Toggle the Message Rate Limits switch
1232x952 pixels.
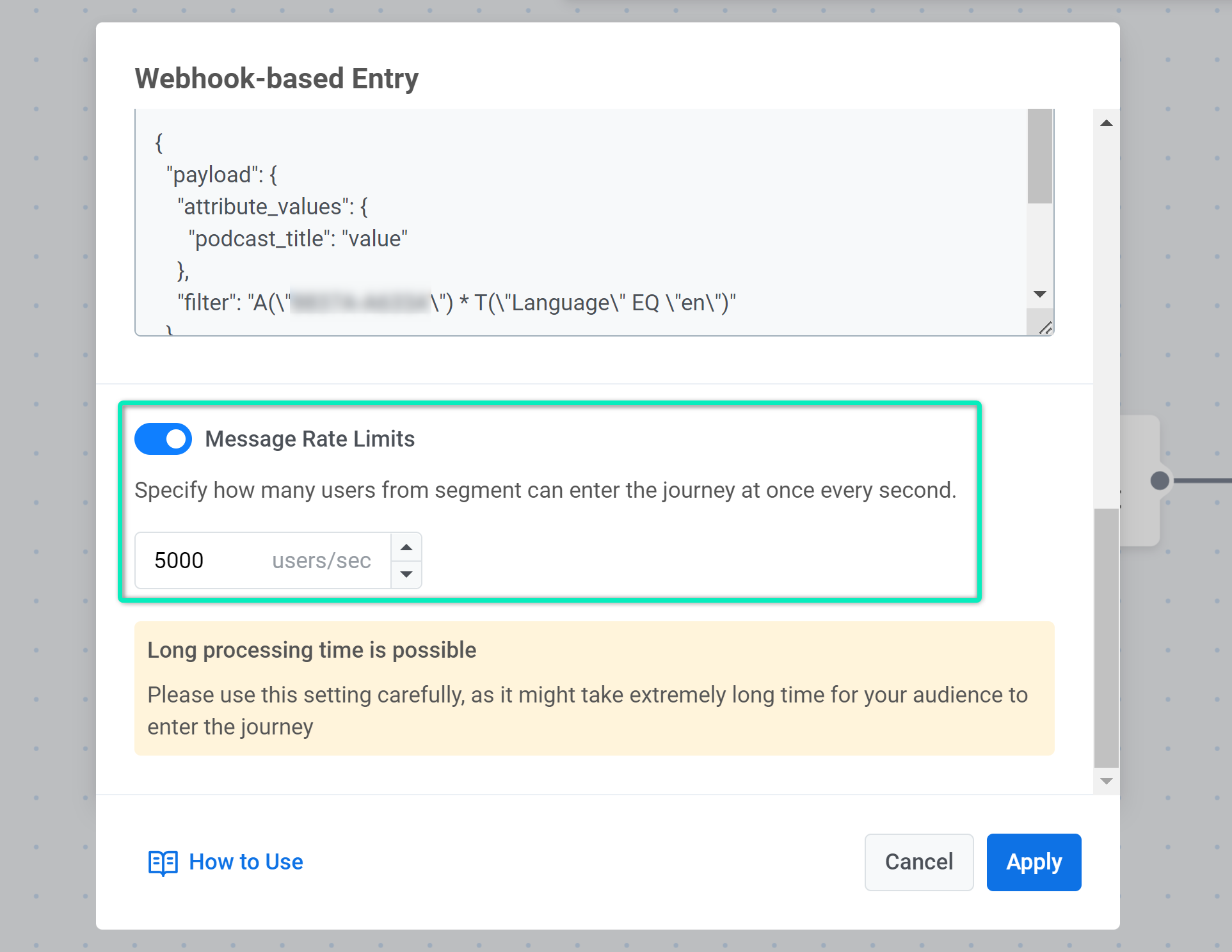tap(163, 439)
